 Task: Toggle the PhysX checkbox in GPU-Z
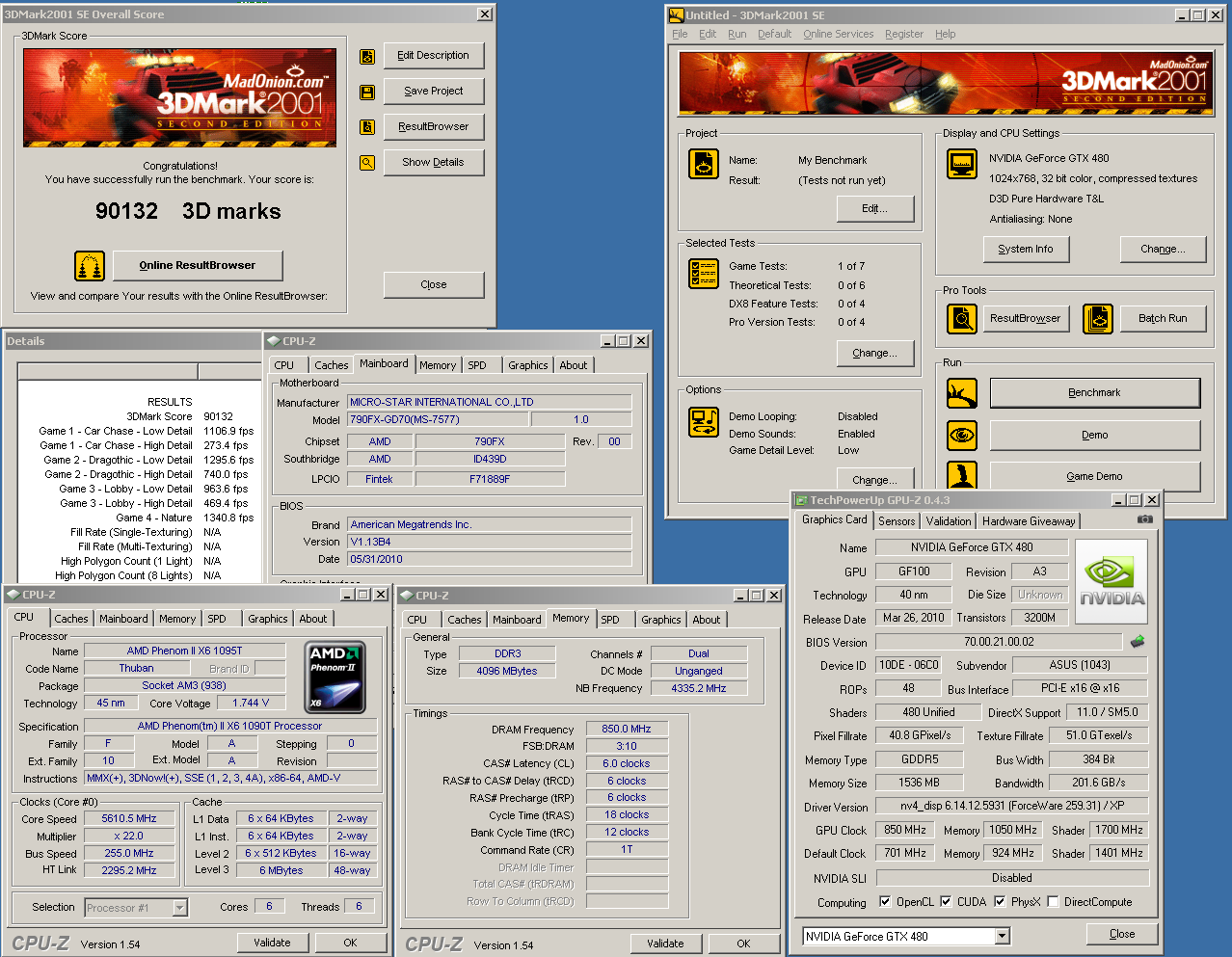[1000, 902]
